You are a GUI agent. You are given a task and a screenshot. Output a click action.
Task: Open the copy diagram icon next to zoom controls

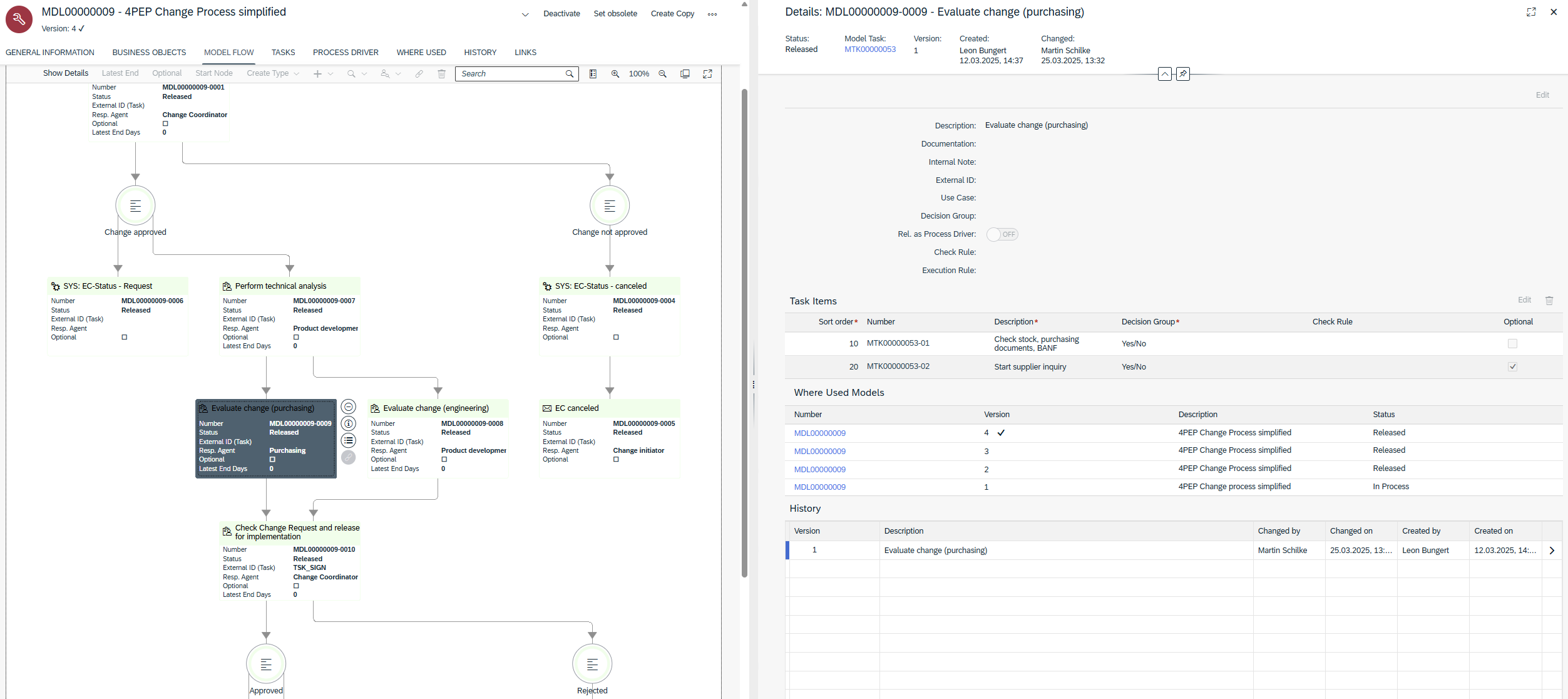click(685, 73)
